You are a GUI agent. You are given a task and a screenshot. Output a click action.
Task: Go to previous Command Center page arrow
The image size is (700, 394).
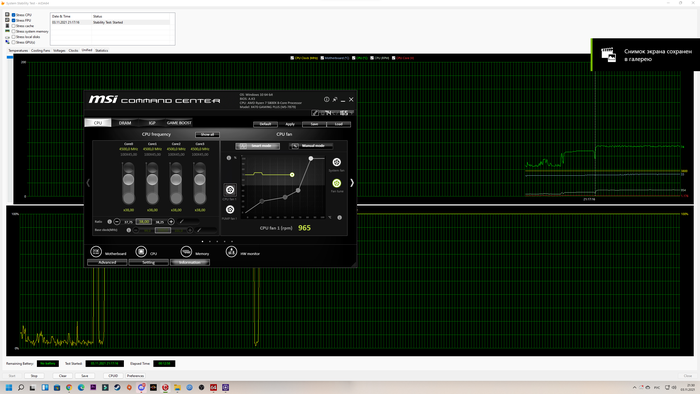88,182
